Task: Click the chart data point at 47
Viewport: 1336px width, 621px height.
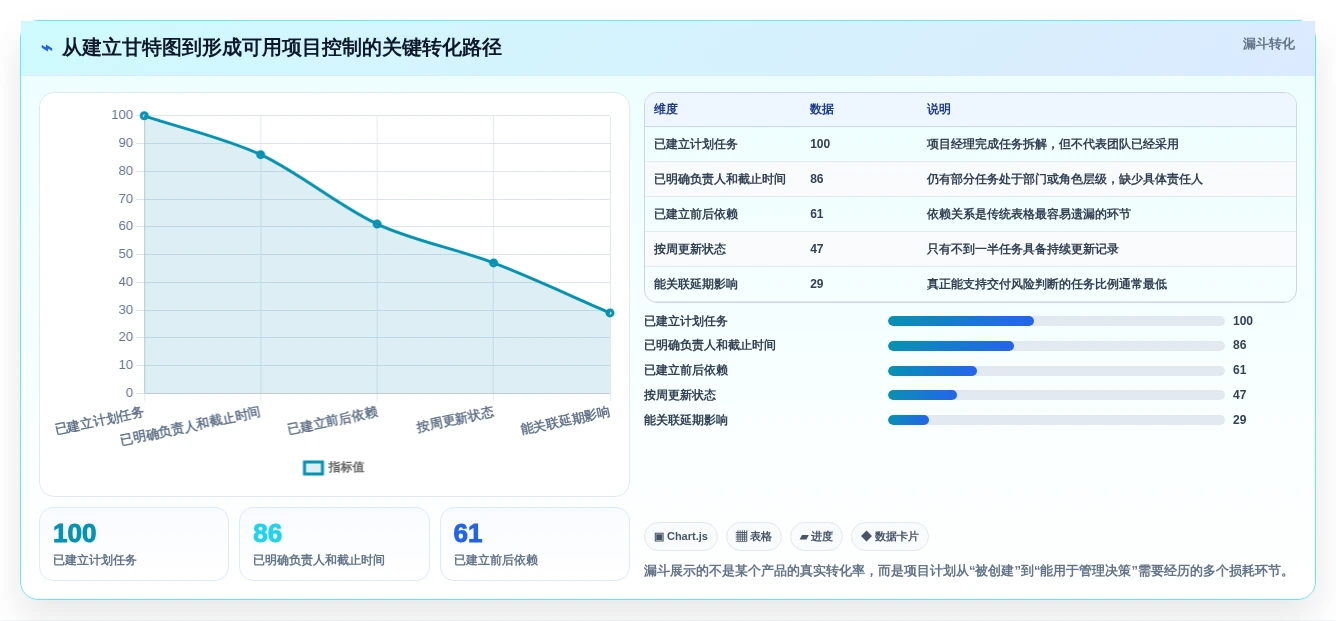Action: click(493, 263)
